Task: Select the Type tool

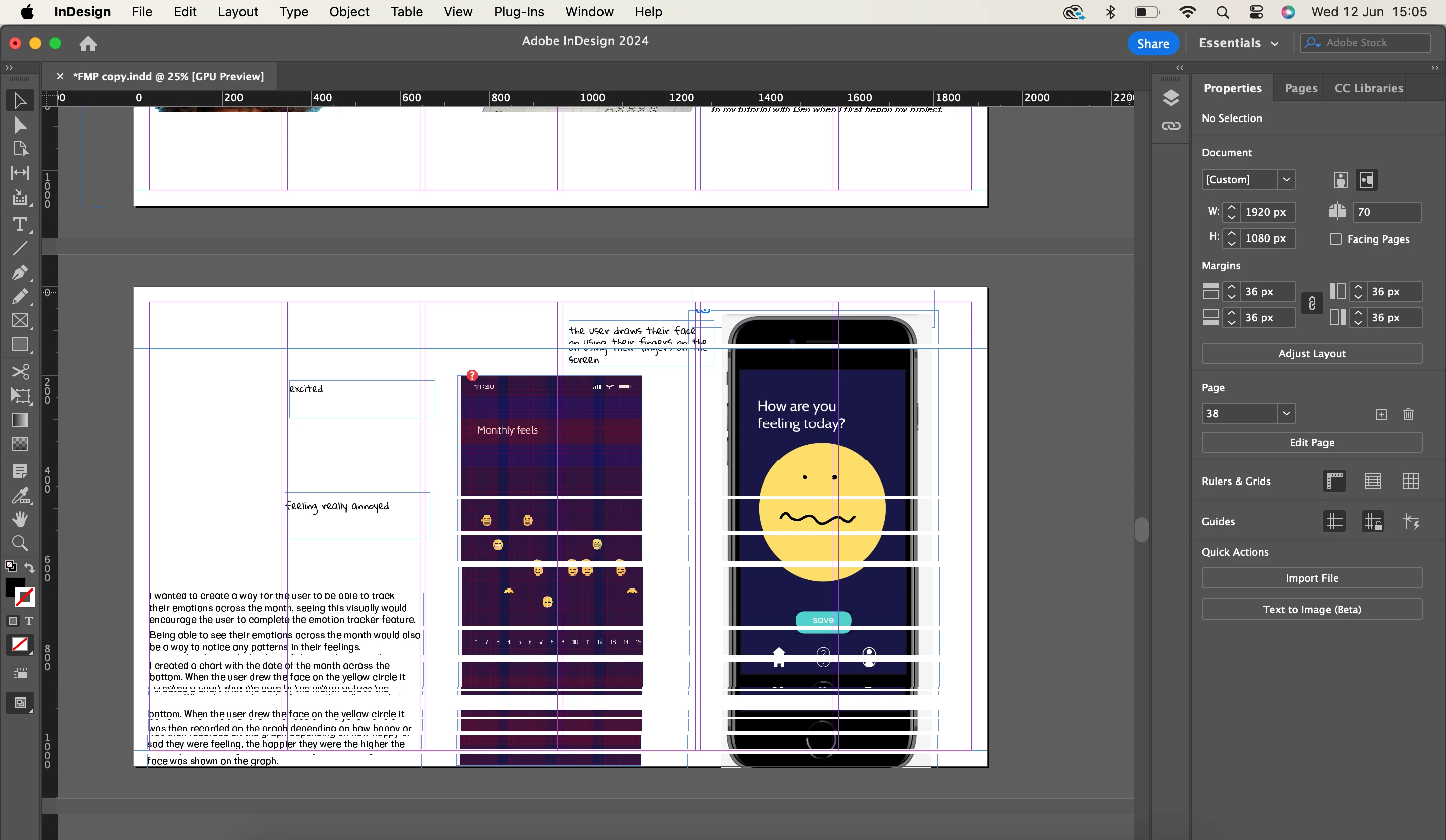Action: pyautogui.click(x=20, y=224)
